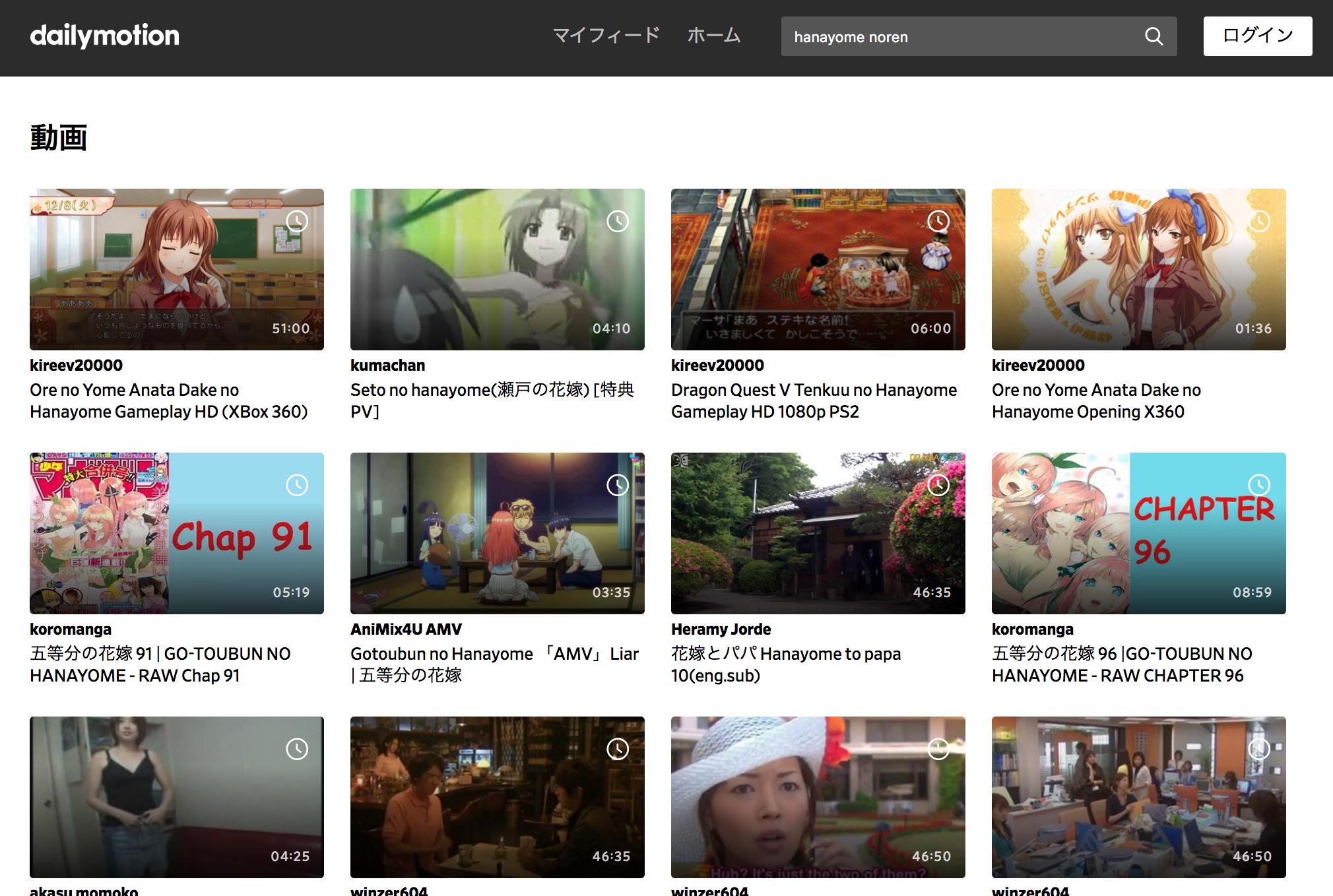This screenshot has width=1333, height=896.
Task: Open the Heramy Jorde channel link
Action: pos(721,629)
